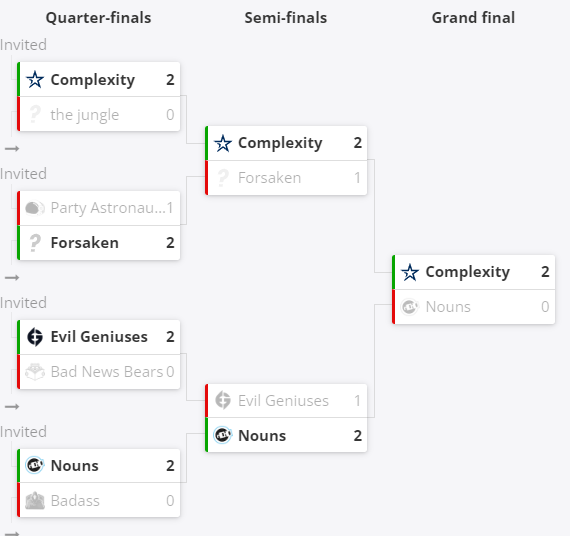Click question mark icon beside the jungle

35,115
